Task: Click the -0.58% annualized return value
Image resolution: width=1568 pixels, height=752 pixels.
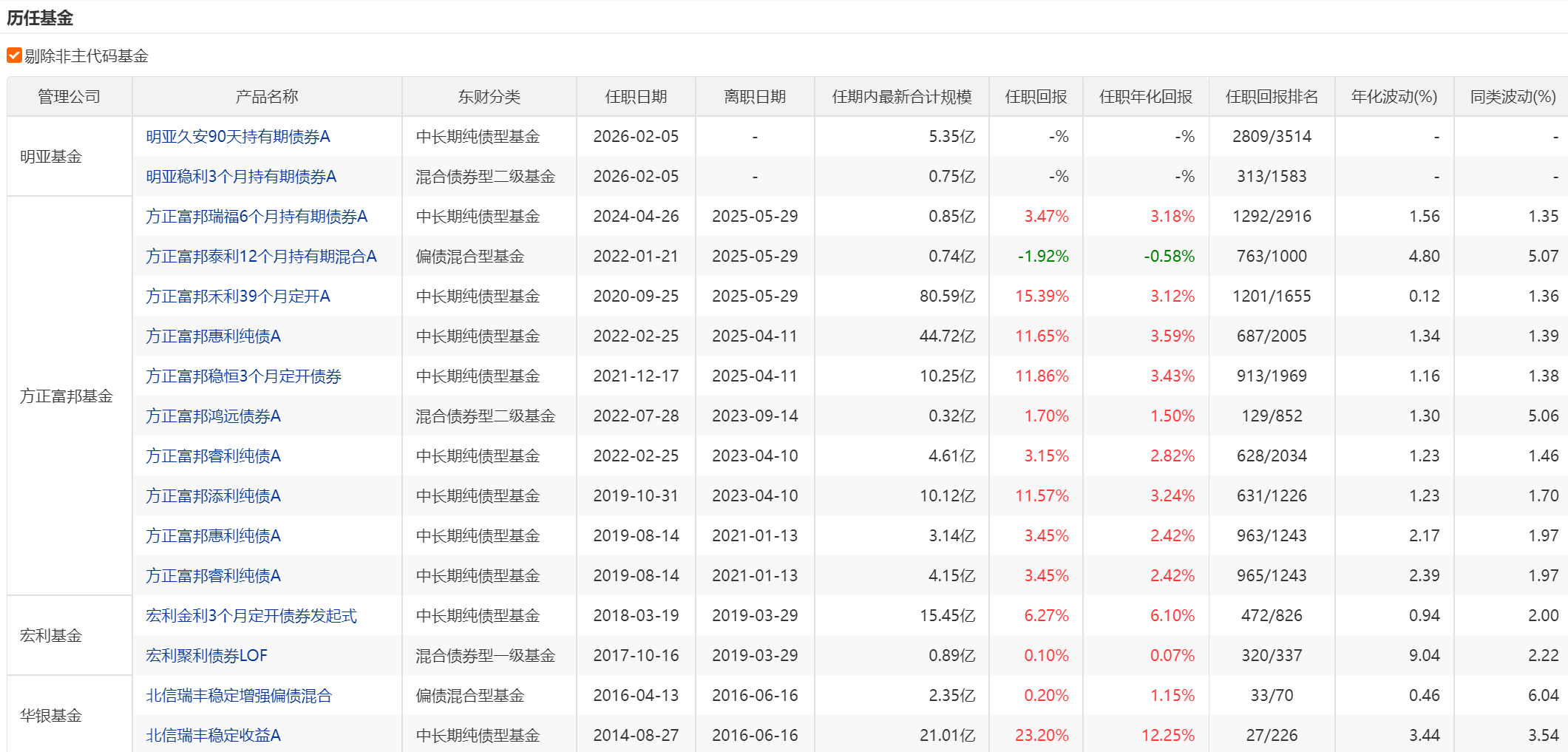Action: point(1169,257)
